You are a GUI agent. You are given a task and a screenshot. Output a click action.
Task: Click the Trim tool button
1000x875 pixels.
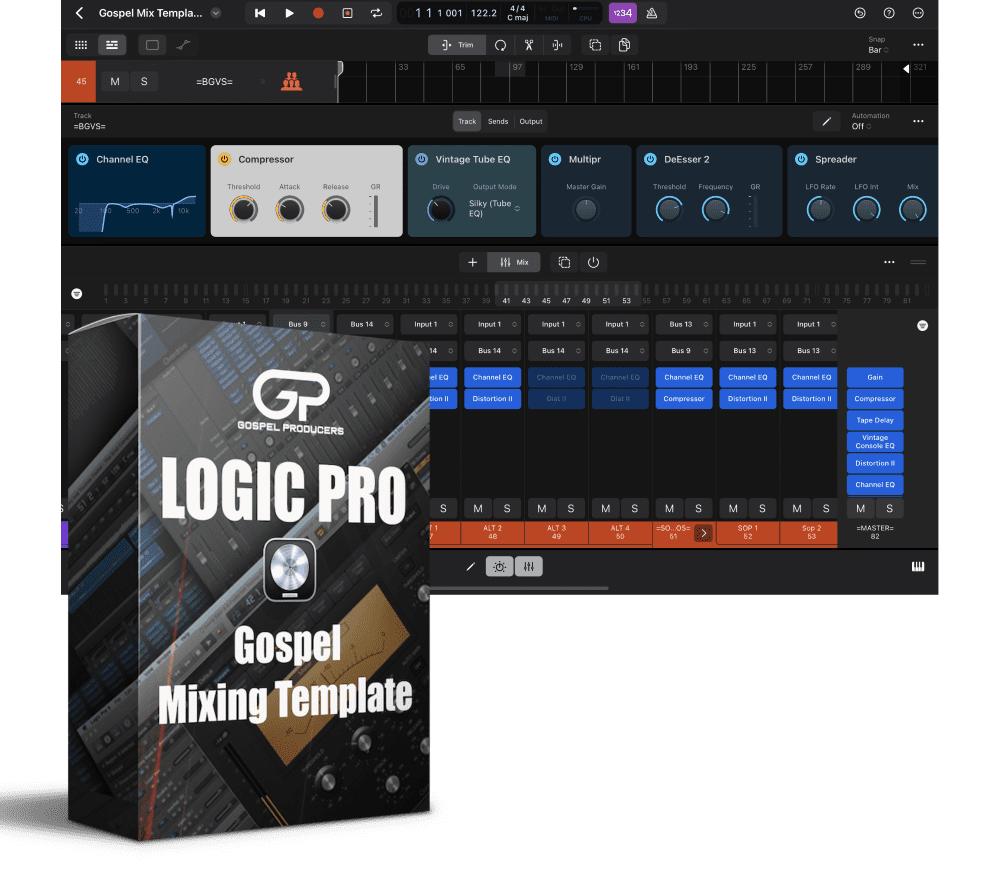pyautogui.click(x=457, y=45)
